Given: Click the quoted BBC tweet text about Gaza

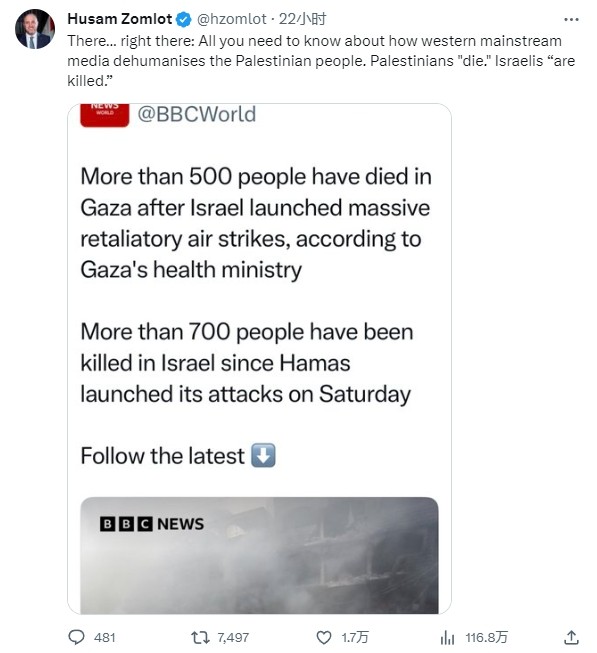Looking at the screenshot, I should 256,223.
